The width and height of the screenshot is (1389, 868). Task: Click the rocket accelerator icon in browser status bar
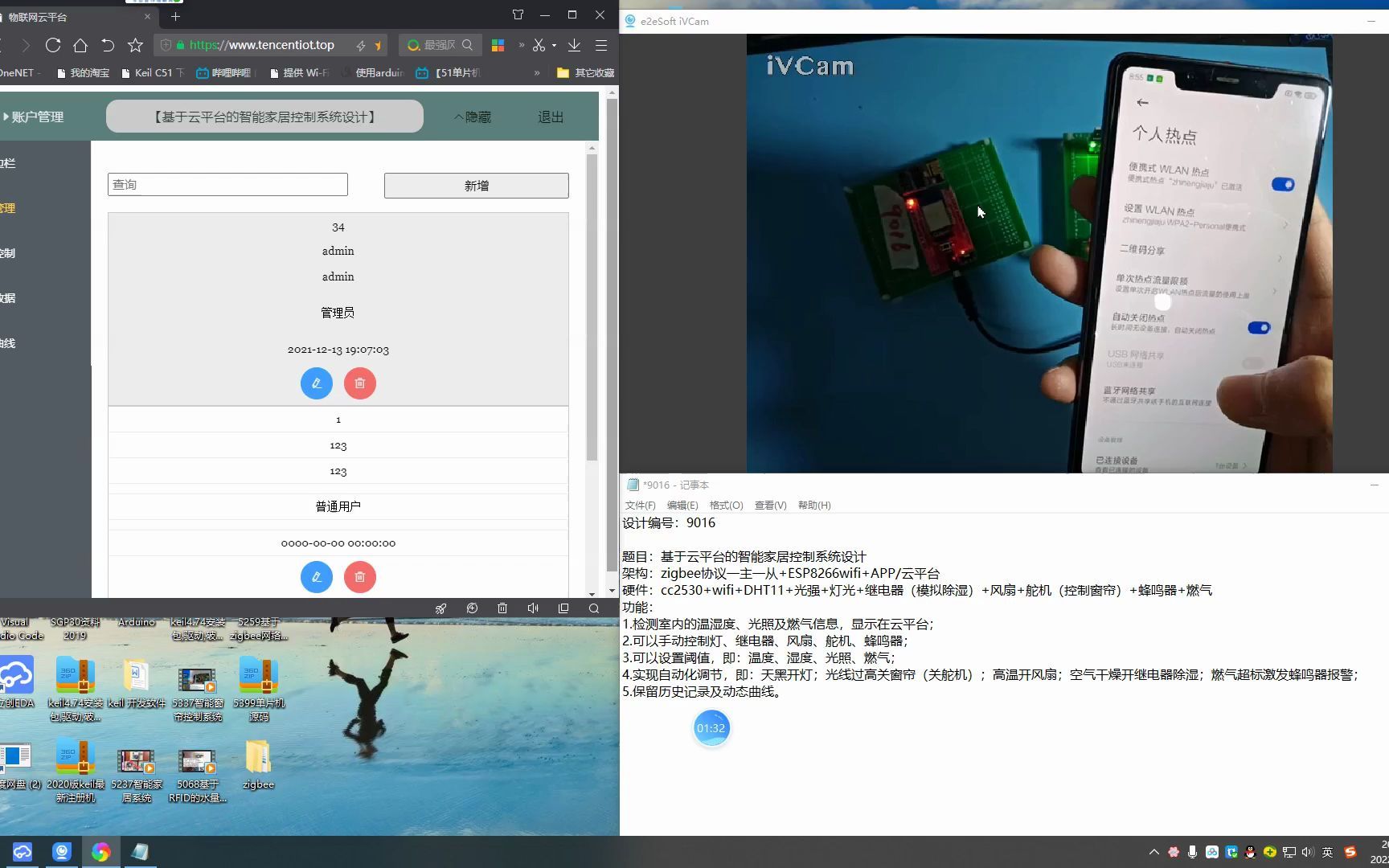[441, 608]
